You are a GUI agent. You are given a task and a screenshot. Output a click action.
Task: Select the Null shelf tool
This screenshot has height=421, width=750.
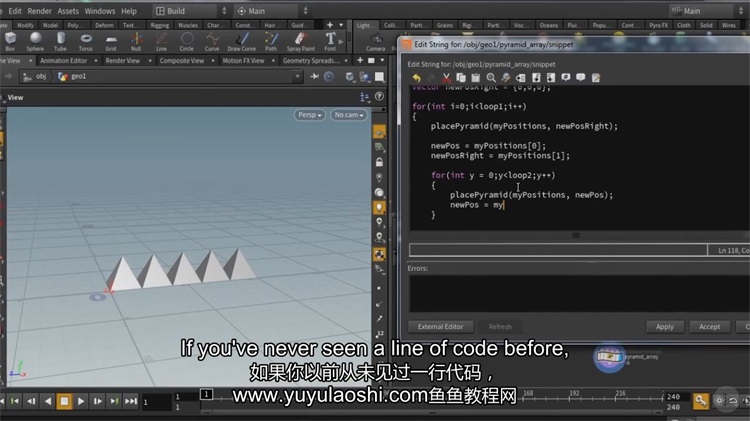click(136, 41)
